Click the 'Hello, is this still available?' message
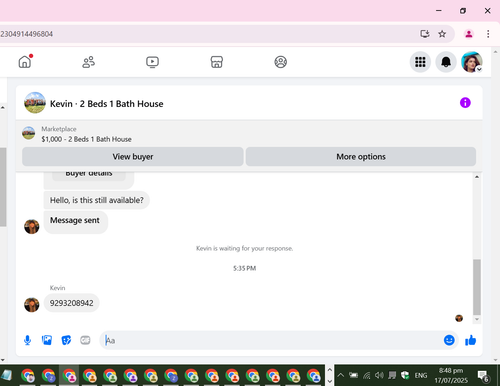Viewport: 500px width, 386px height. coord(97,200)
